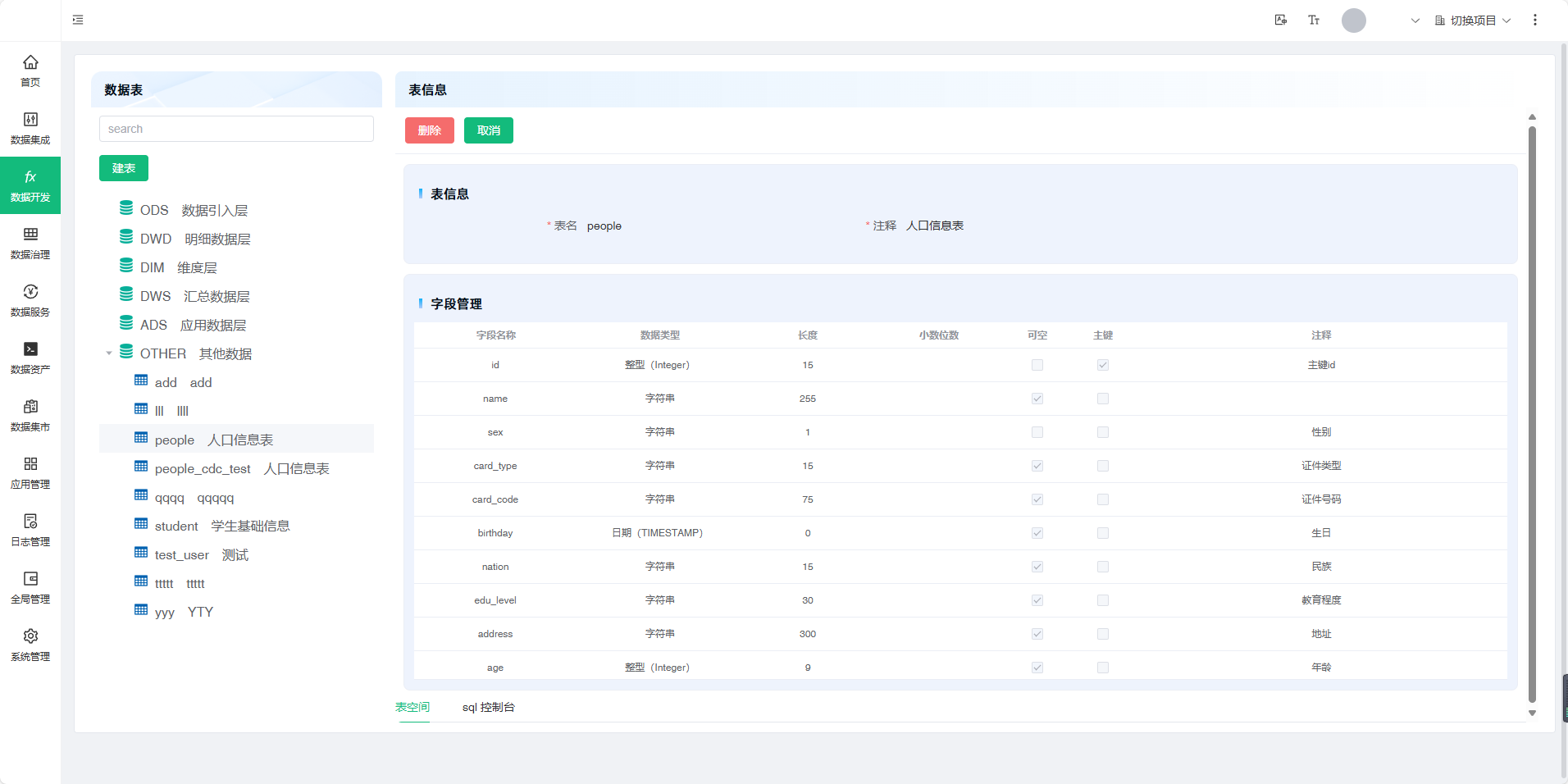Open 数据资产 data assets section
The image size is (1568, 784).
30,358
